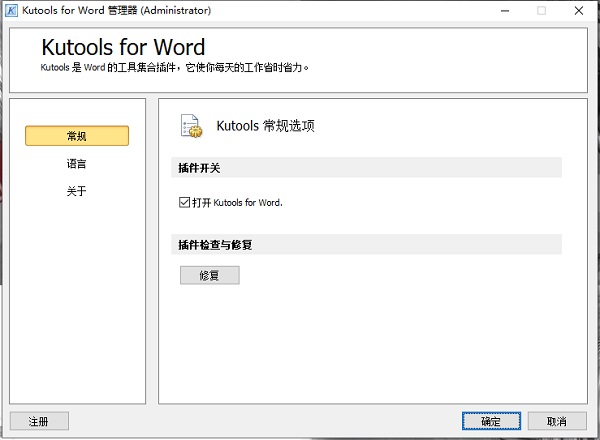
Task: Confirm with the 确定 button
Action: point(491,421)
